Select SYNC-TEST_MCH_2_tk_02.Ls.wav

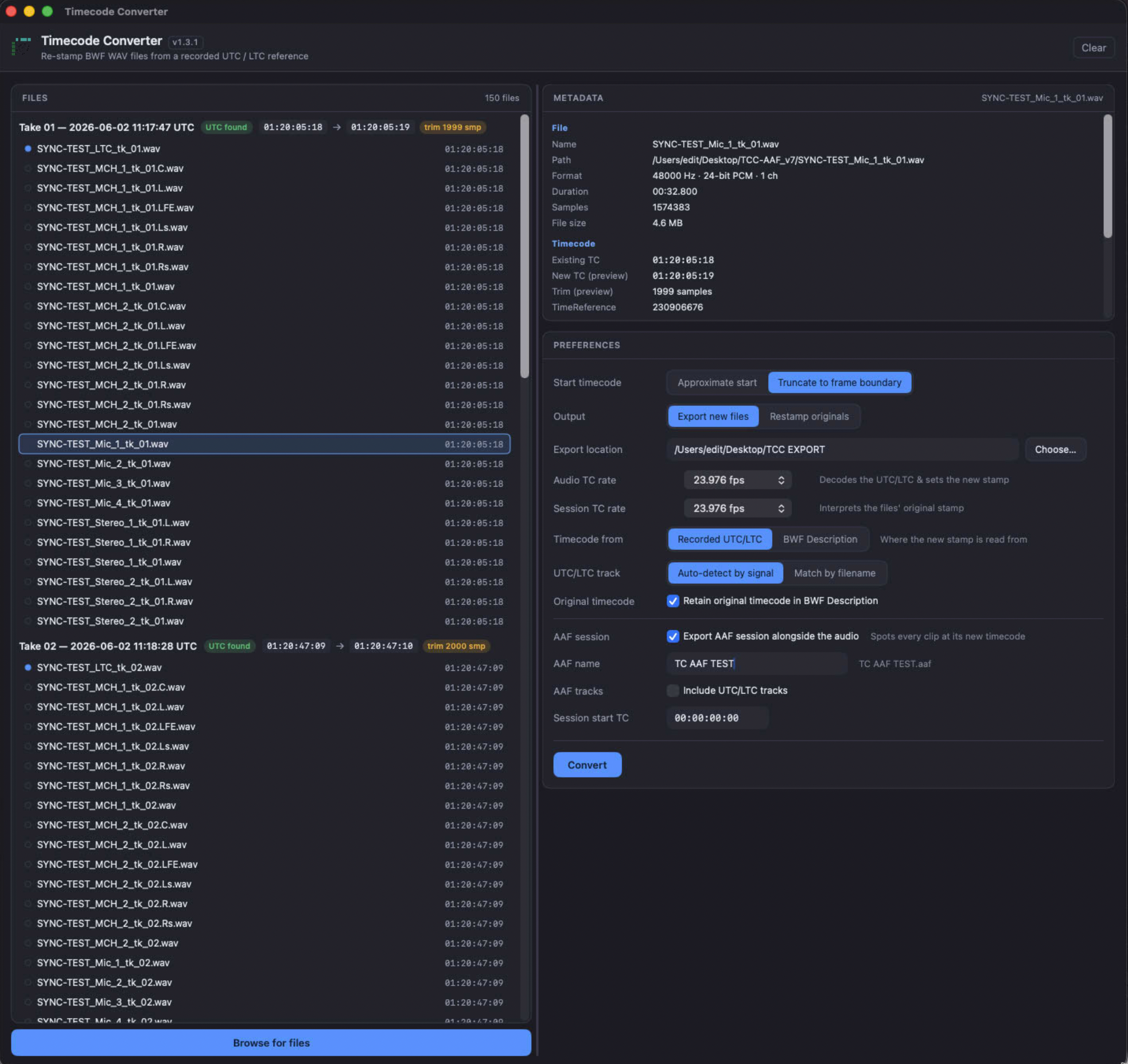[265, 884]
